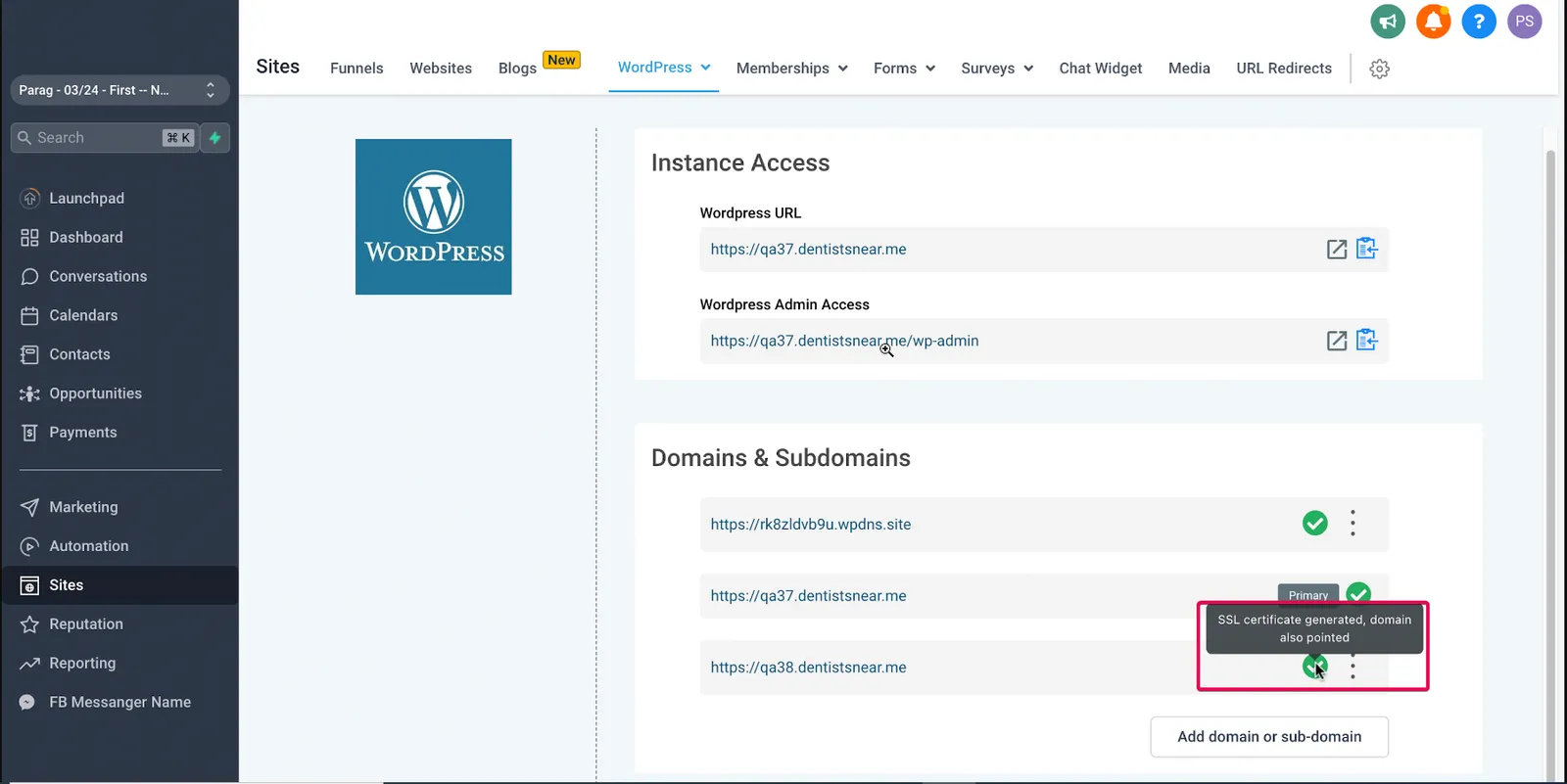This screenshot has width=1567, height=784.
Task: Switch to the Funnels tab
Action: (356, 69)
